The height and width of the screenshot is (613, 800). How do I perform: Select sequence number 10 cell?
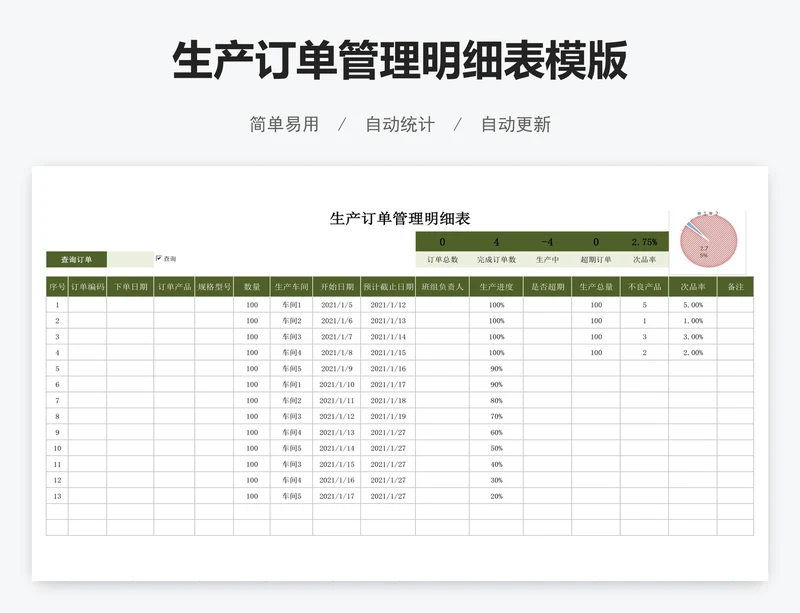coord(57,448)
